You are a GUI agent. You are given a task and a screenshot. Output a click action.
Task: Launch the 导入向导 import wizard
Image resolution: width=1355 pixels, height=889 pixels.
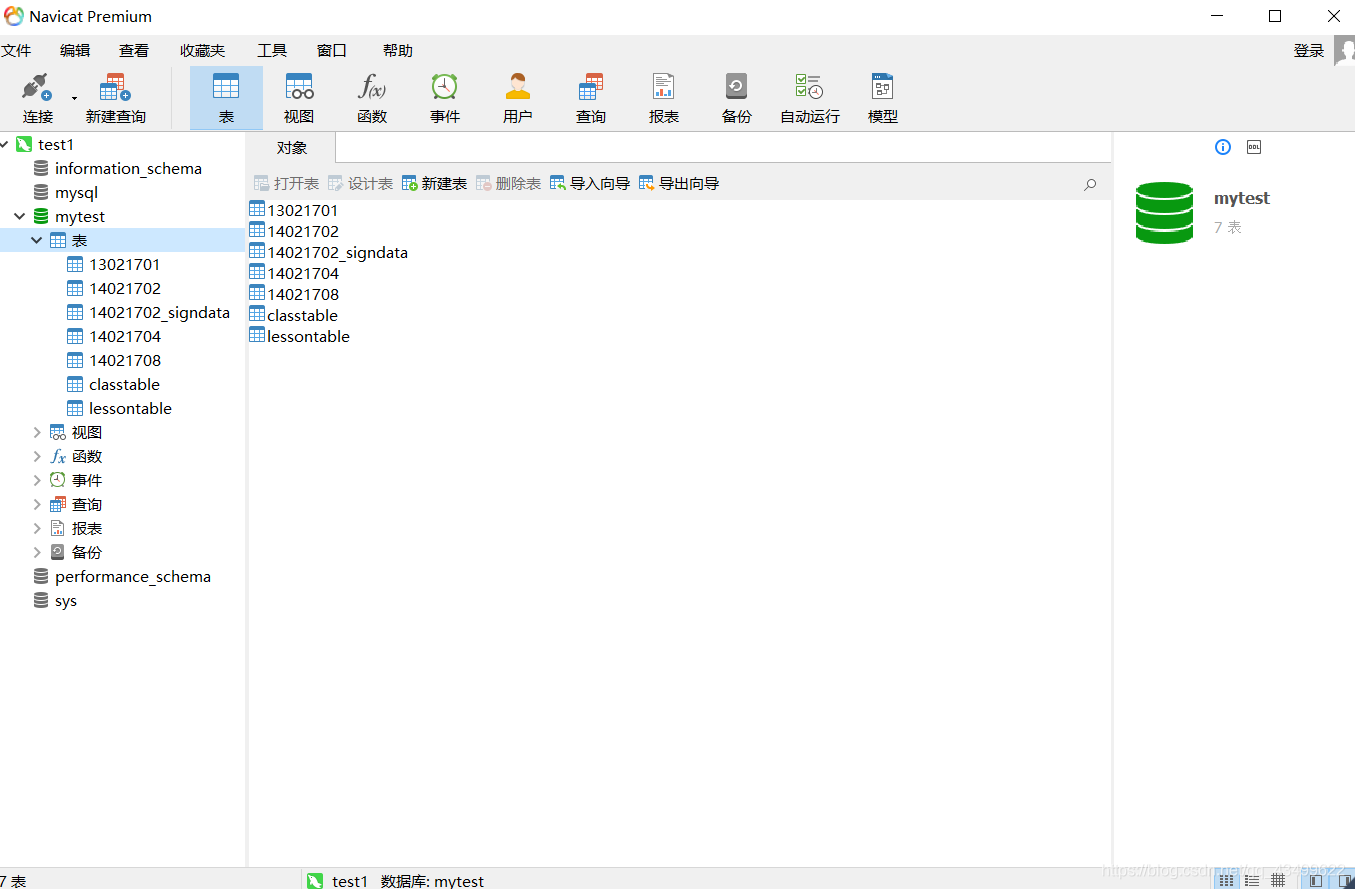[x=590, y=184]
